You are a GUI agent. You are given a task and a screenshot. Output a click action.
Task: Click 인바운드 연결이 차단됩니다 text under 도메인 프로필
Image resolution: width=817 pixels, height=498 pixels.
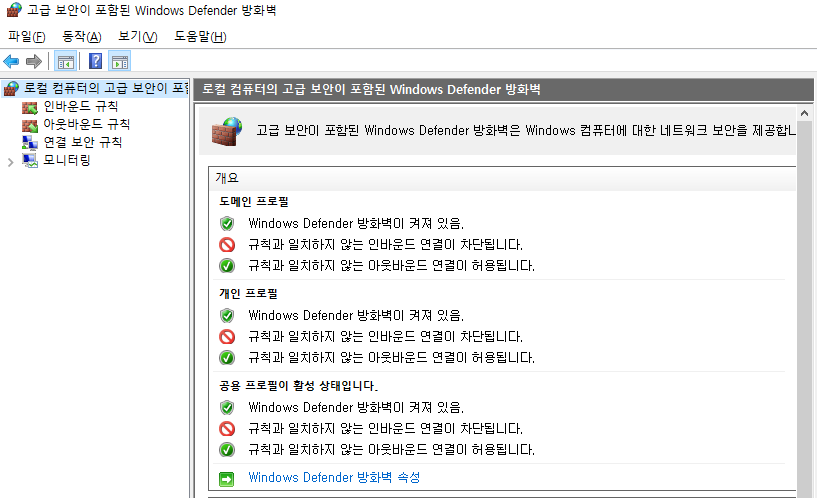coord(385,244)
